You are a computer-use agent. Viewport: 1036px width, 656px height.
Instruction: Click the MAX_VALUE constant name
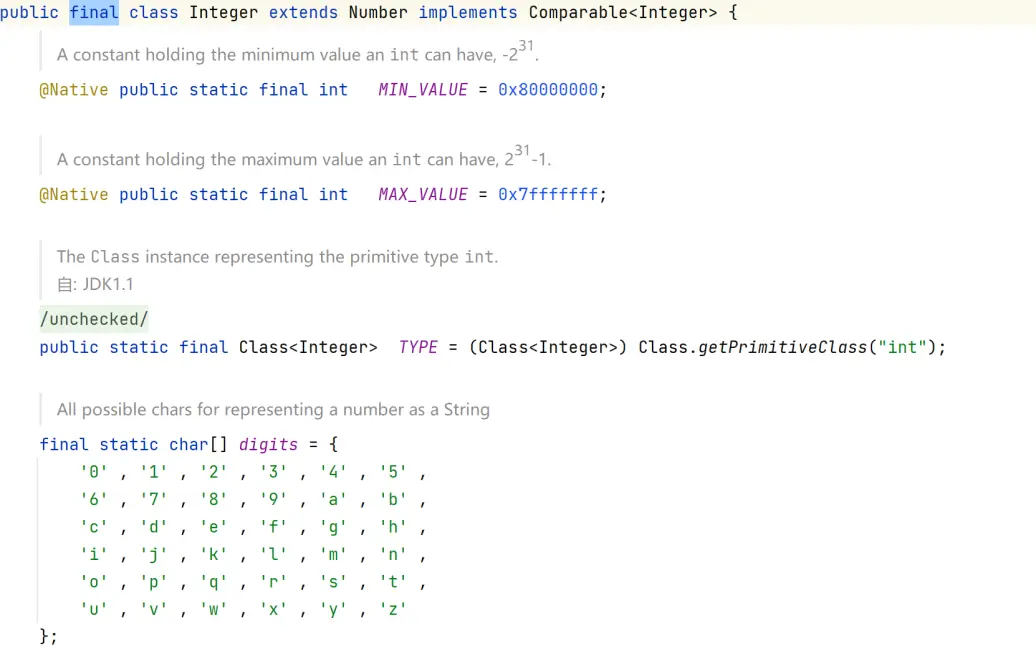(x=422, y=195)
